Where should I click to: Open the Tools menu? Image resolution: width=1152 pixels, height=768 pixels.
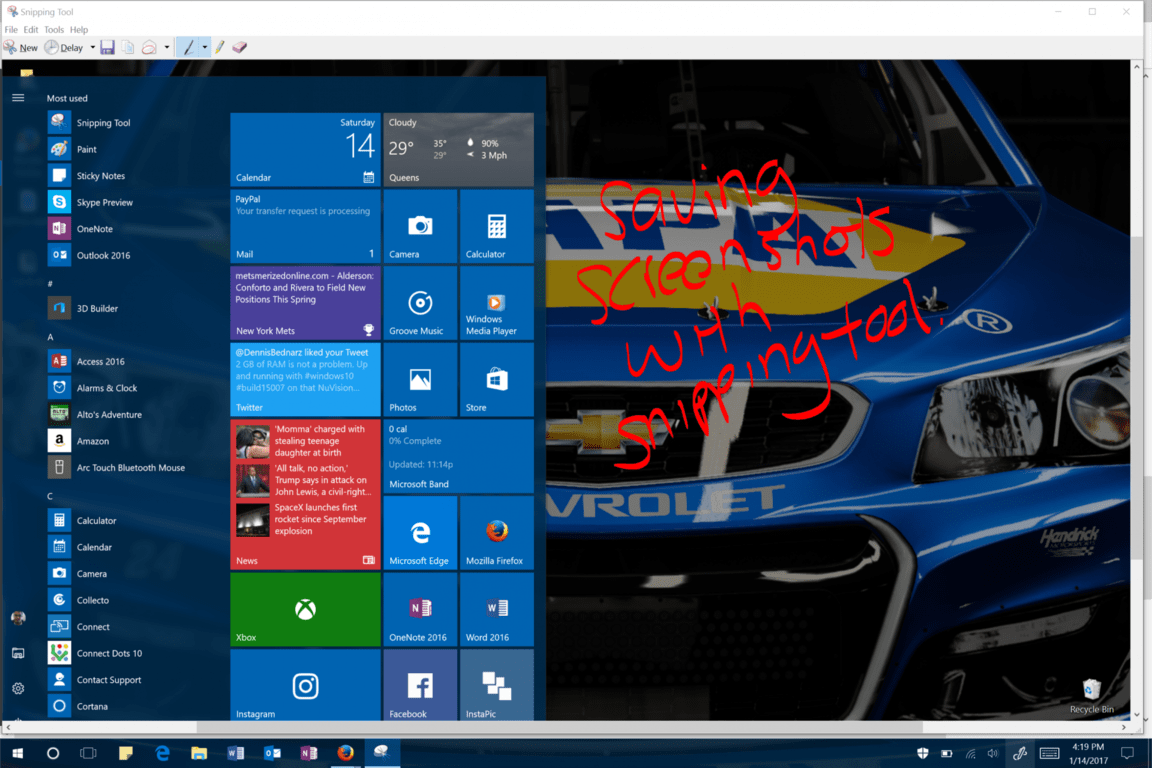pos(54,29)
